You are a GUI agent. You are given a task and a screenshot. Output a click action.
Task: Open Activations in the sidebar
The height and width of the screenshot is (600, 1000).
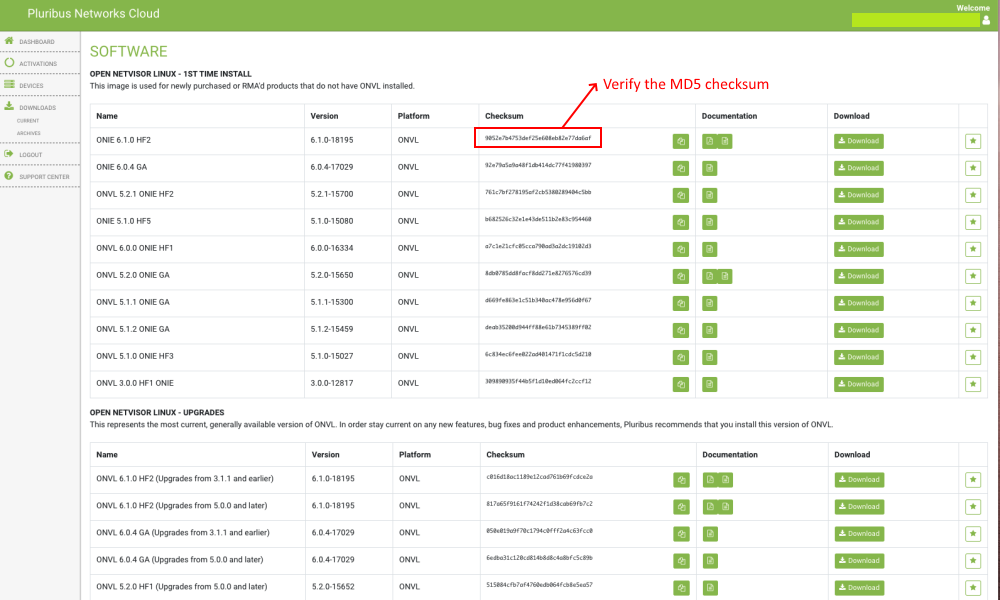click(x=38, y=64)
